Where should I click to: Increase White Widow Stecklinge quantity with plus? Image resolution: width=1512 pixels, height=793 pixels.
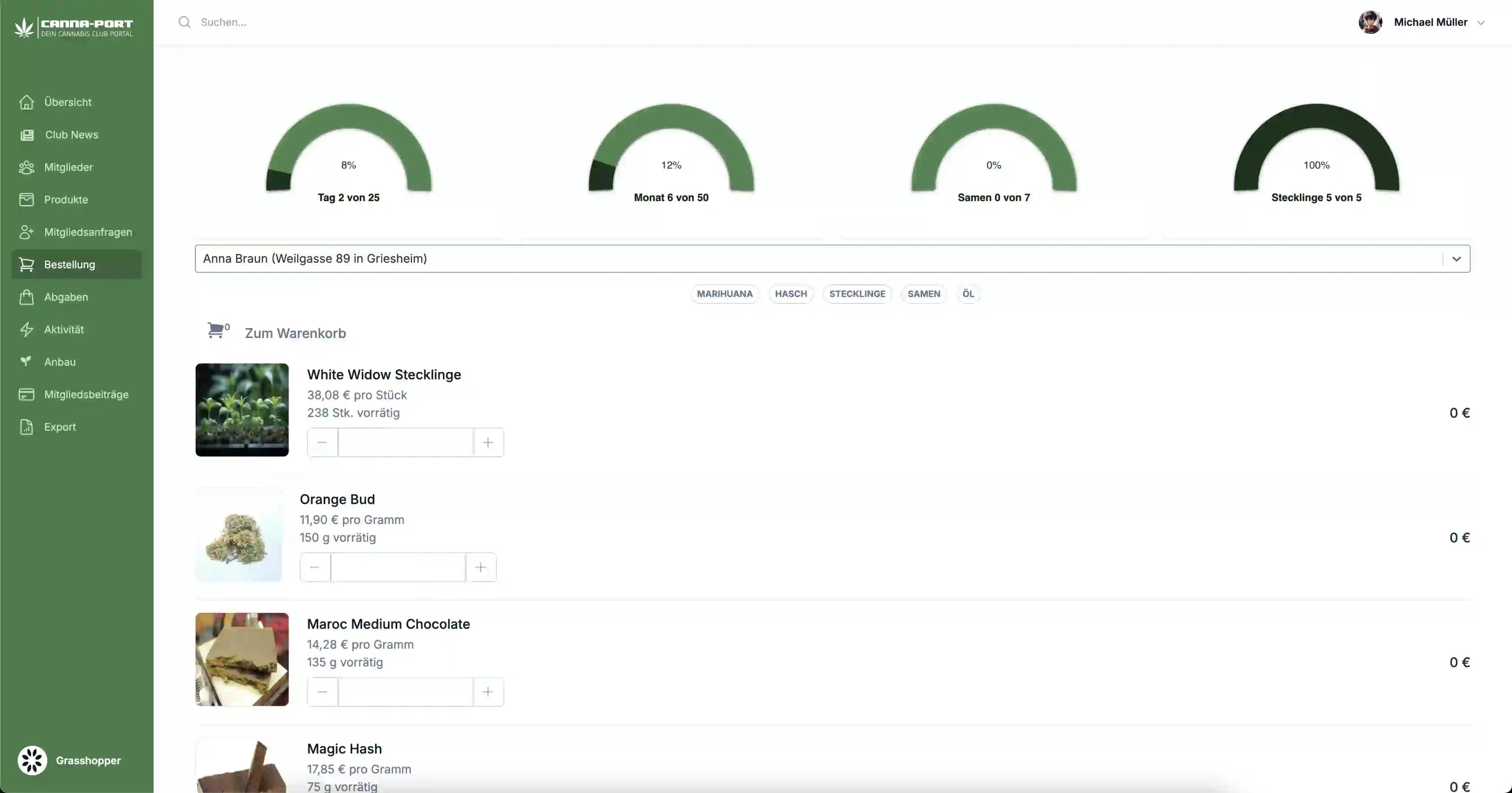pyautogui.click(x=488, y=442)
